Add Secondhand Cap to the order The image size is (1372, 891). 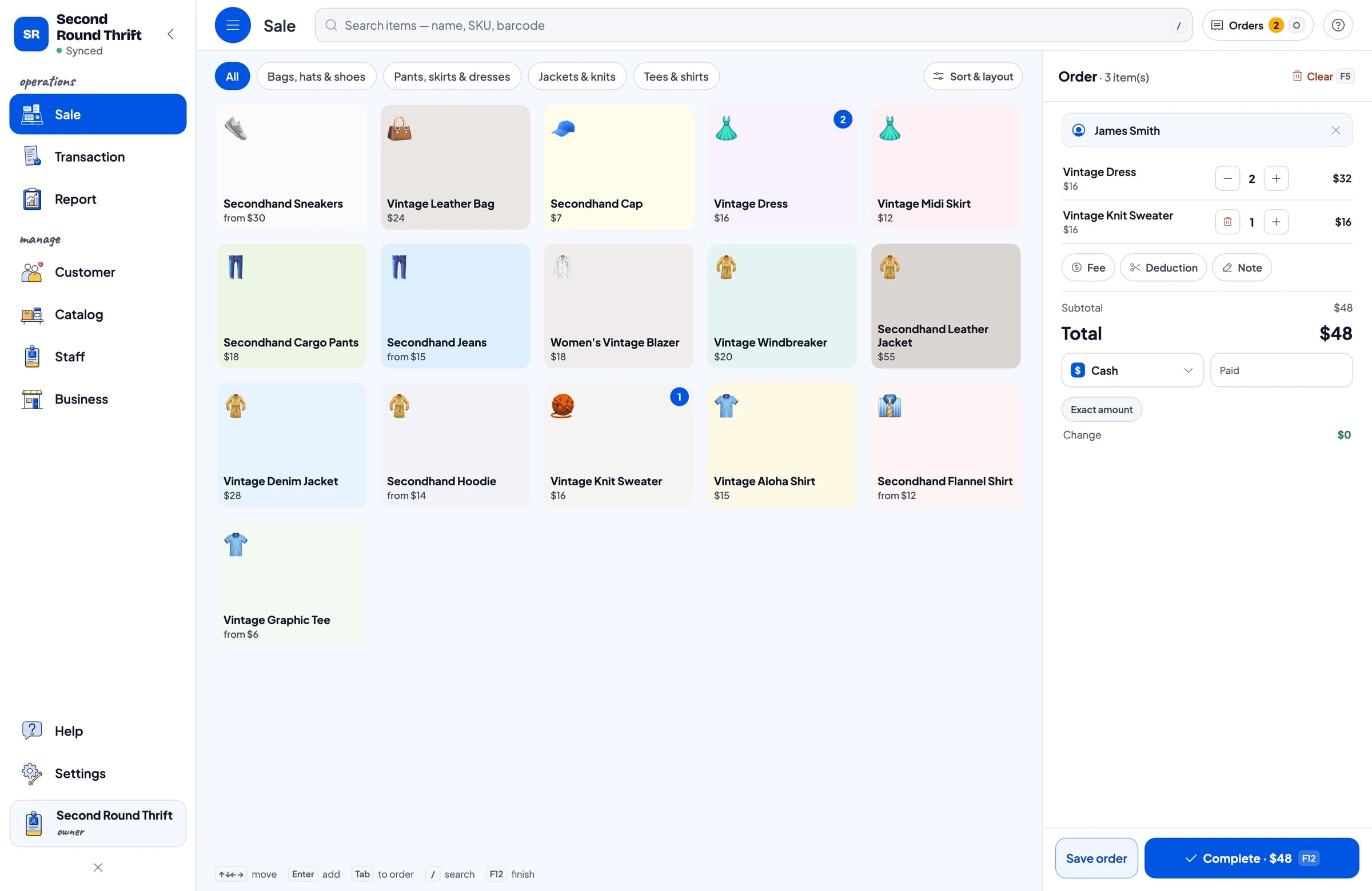[x=619, y=167]
